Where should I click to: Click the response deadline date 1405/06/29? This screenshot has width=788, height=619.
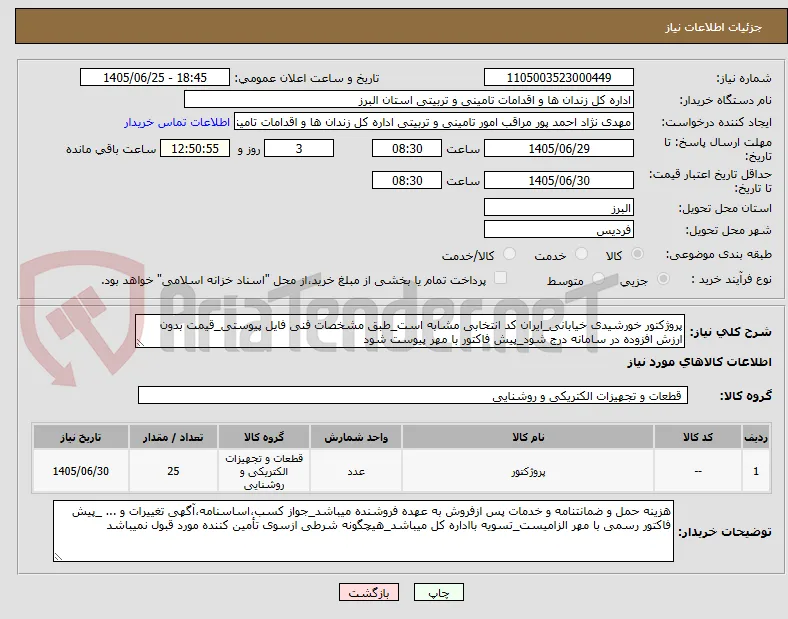[x=559, y=148]
